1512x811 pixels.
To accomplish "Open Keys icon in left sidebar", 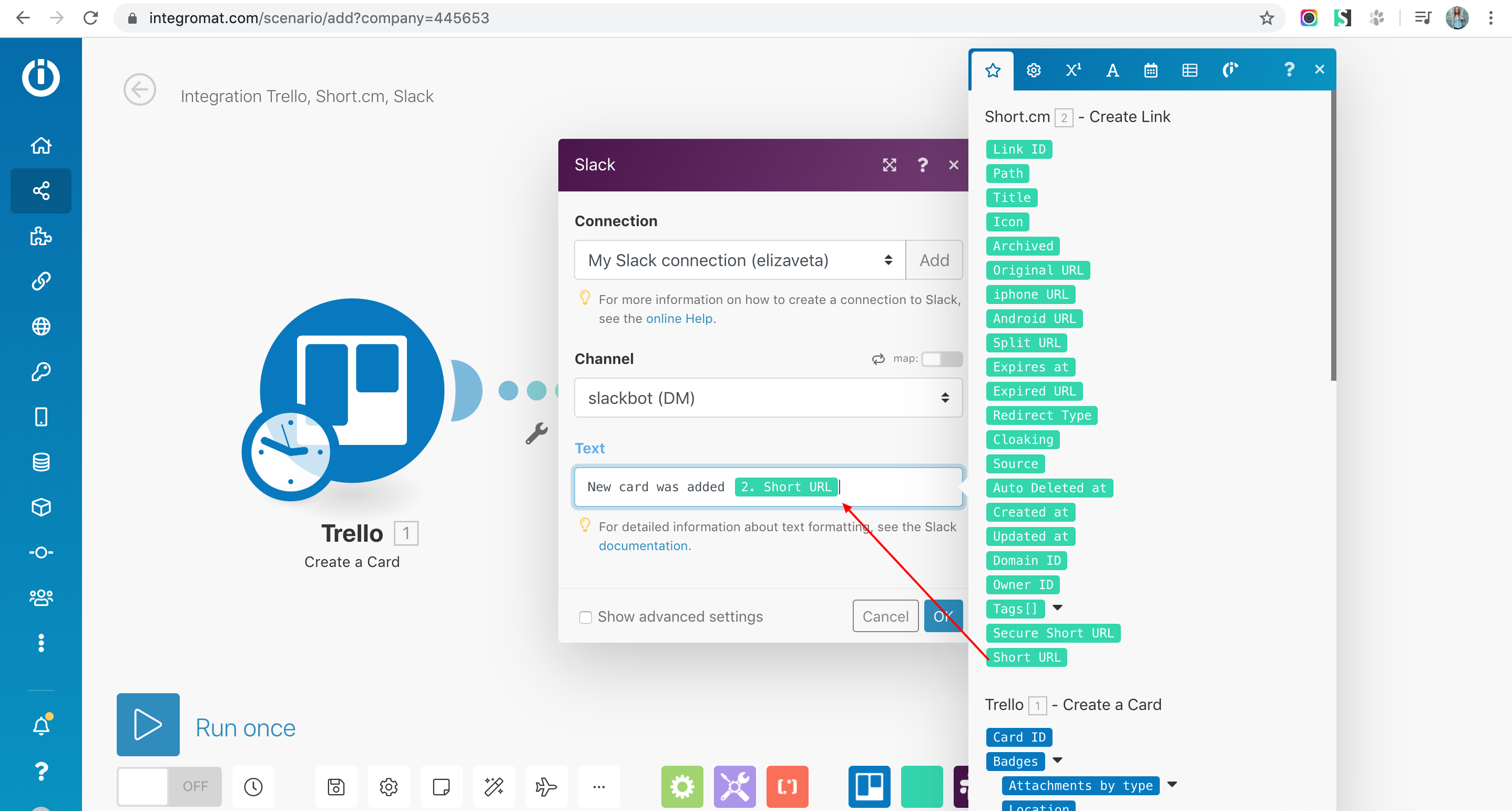I will click(40, 372).
